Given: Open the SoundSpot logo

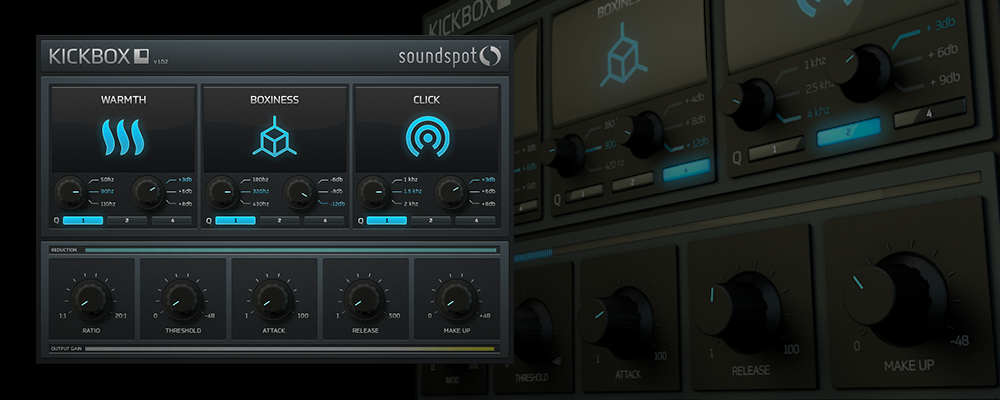Looking at the screenshot, I should 450,56.
